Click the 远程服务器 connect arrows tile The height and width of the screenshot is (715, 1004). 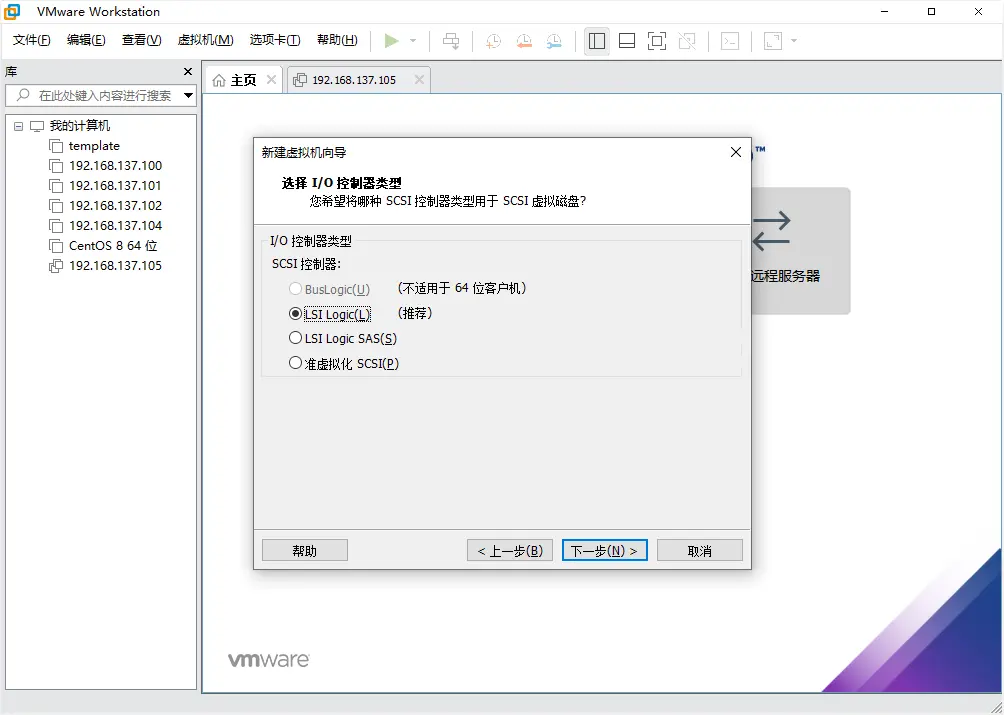(800, 250)
